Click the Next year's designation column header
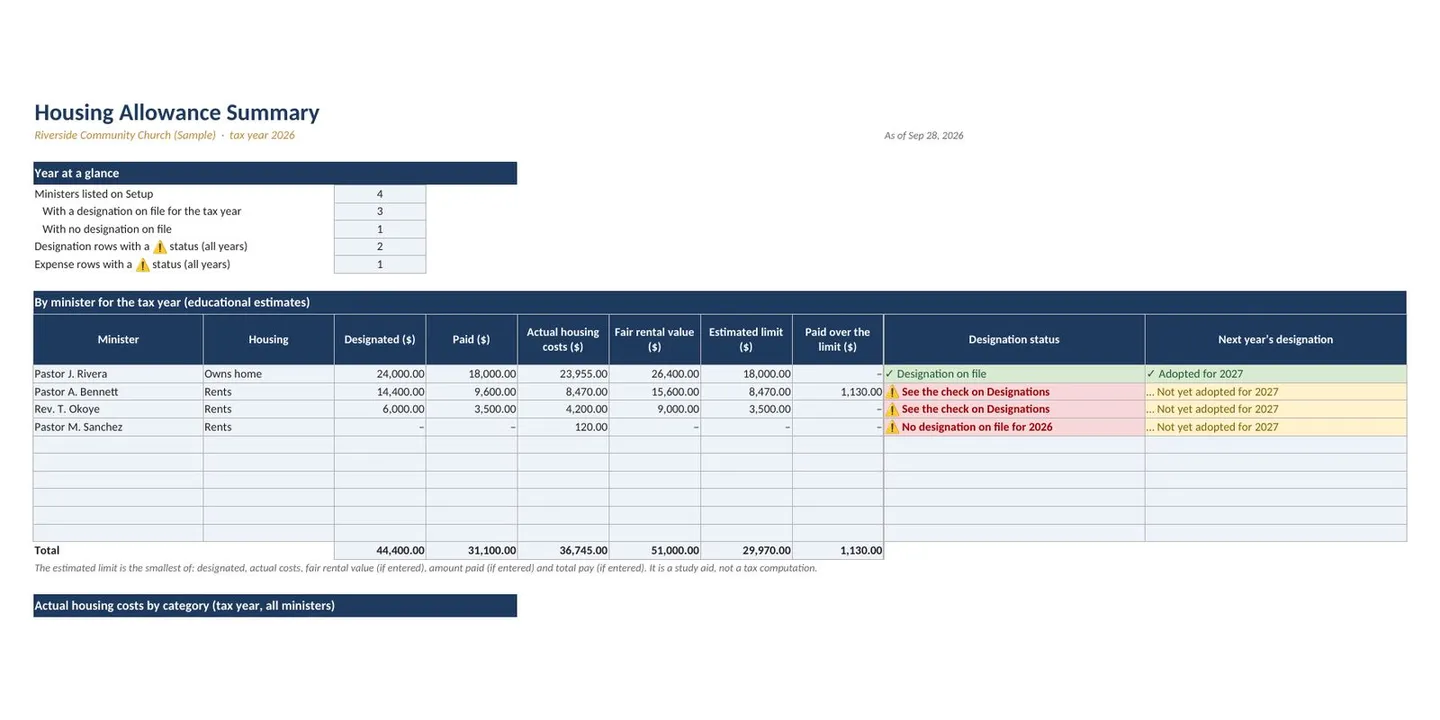Image resolution: width=1440 pixels, height=720 pixels. click(x=1276, y=340)
